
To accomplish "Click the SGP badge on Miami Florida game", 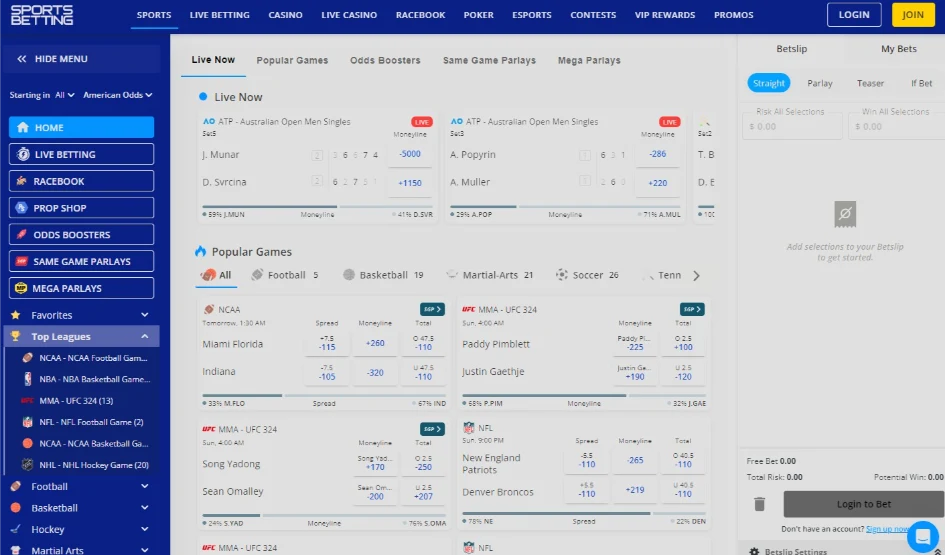I will pos(432,309).
